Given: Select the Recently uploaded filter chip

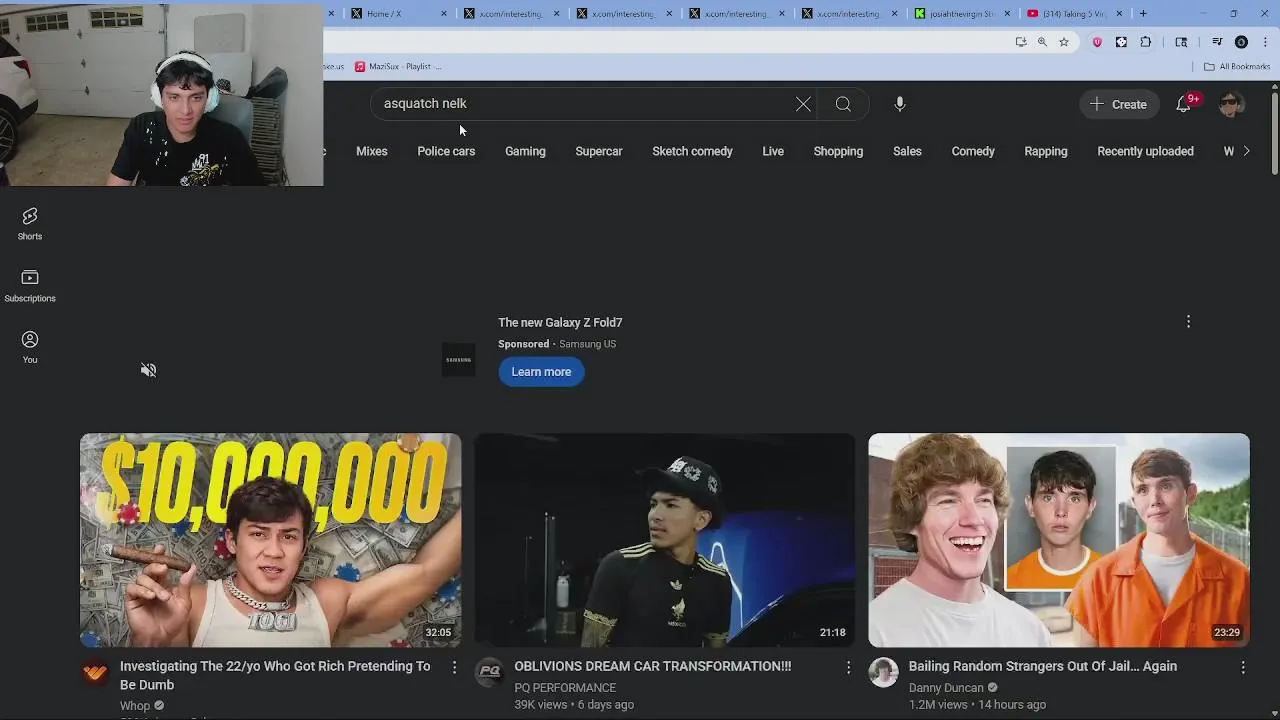Looking at the screenshot, I should pyautogui.click(x=1145, y=151).
